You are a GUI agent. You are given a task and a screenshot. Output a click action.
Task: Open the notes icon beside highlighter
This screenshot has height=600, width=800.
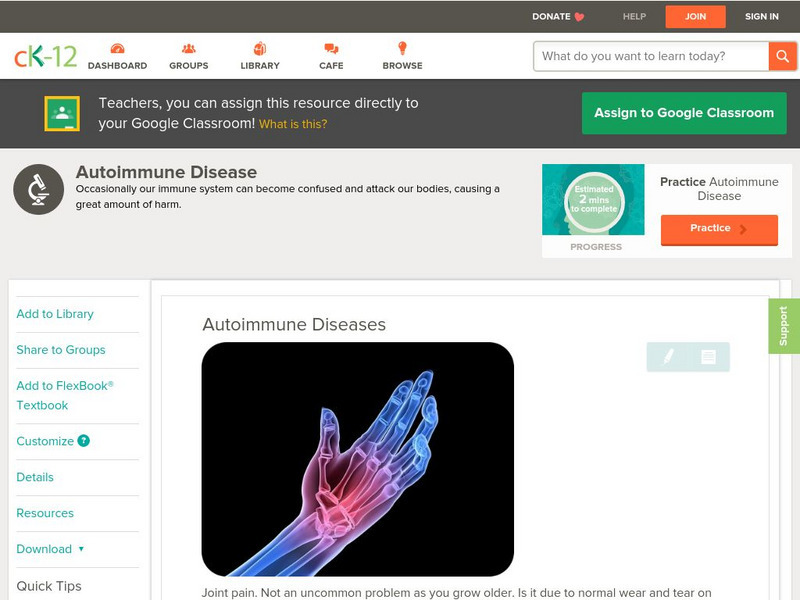[x=708, y=357]
